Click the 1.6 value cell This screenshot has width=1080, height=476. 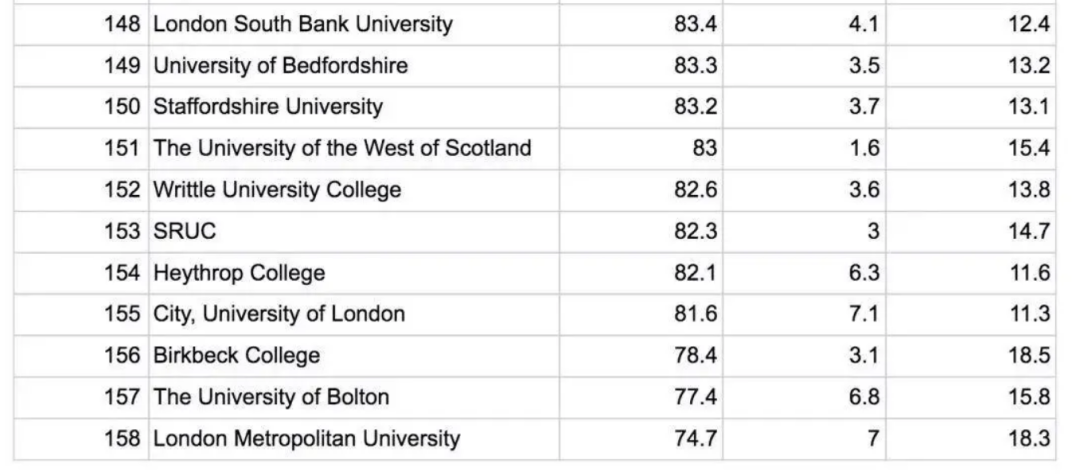point(804,148)
